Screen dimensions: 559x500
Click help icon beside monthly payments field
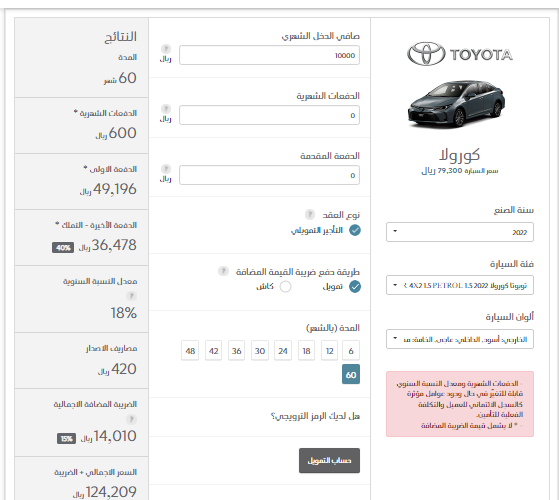pyautogui.click(x=166, y=109)
